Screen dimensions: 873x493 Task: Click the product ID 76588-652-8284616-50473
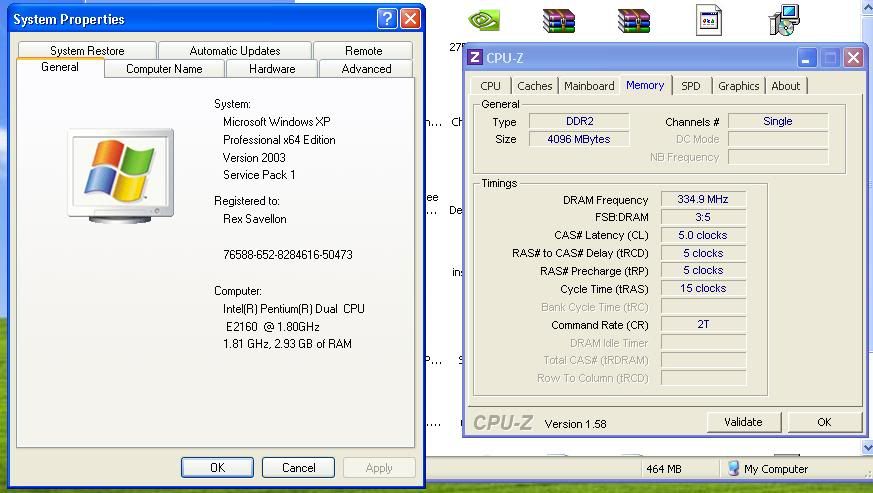[287, 255]
